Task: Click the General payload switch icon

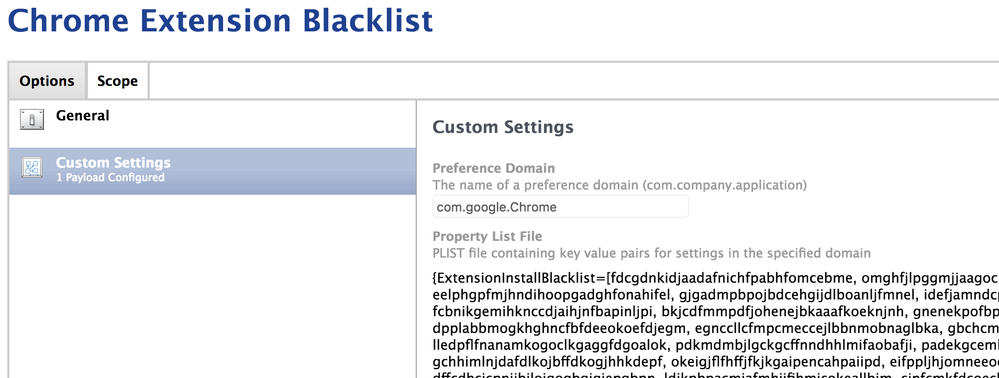Action: point(32,119)
